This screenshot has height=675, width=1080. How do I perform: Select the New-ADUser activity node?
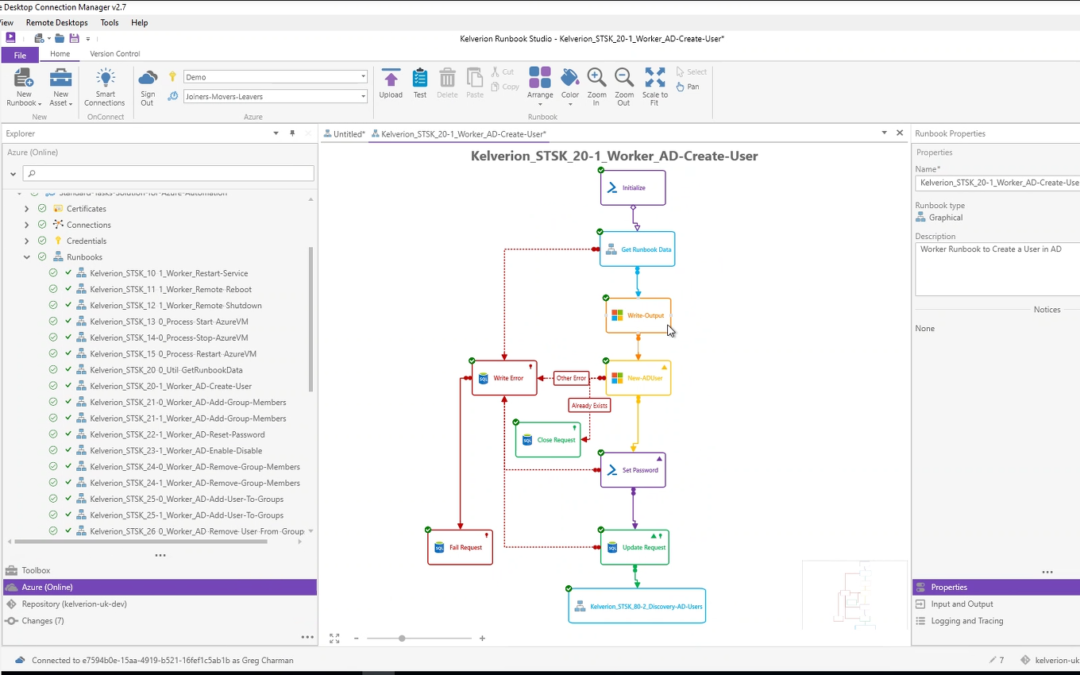[638, 378]
